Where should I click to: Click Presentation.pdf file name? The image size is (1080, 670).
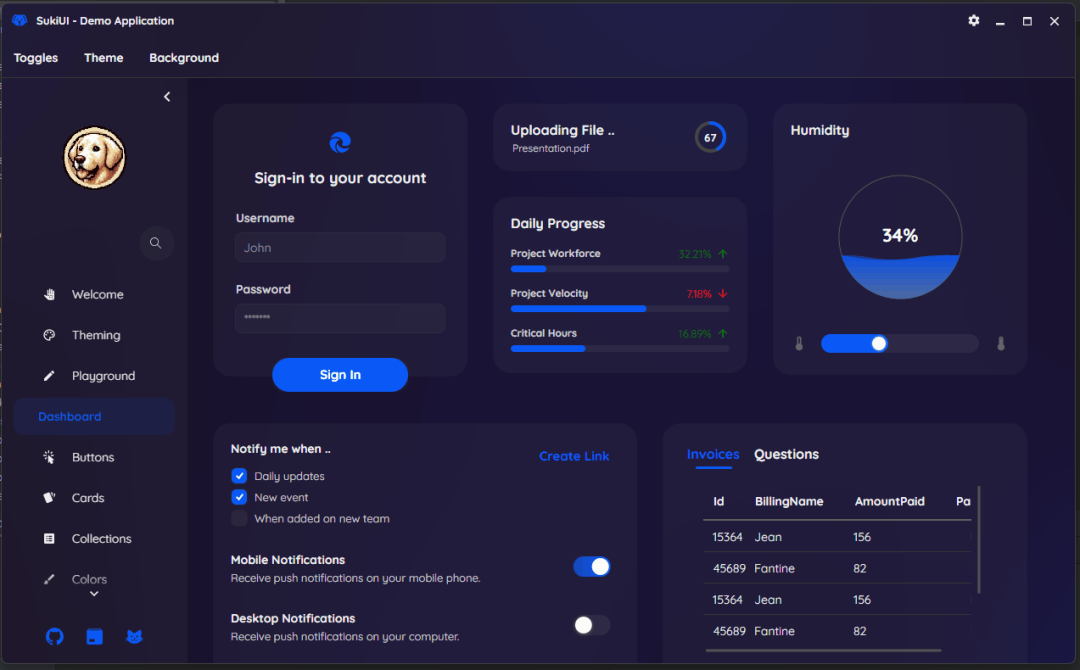550,148
